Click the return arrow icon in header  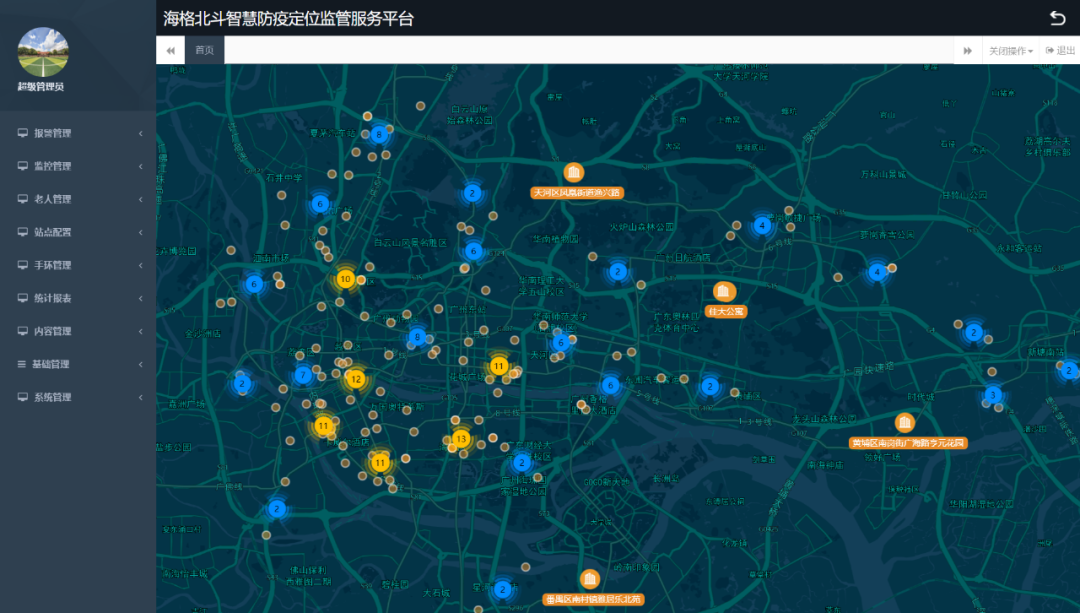1057,18
